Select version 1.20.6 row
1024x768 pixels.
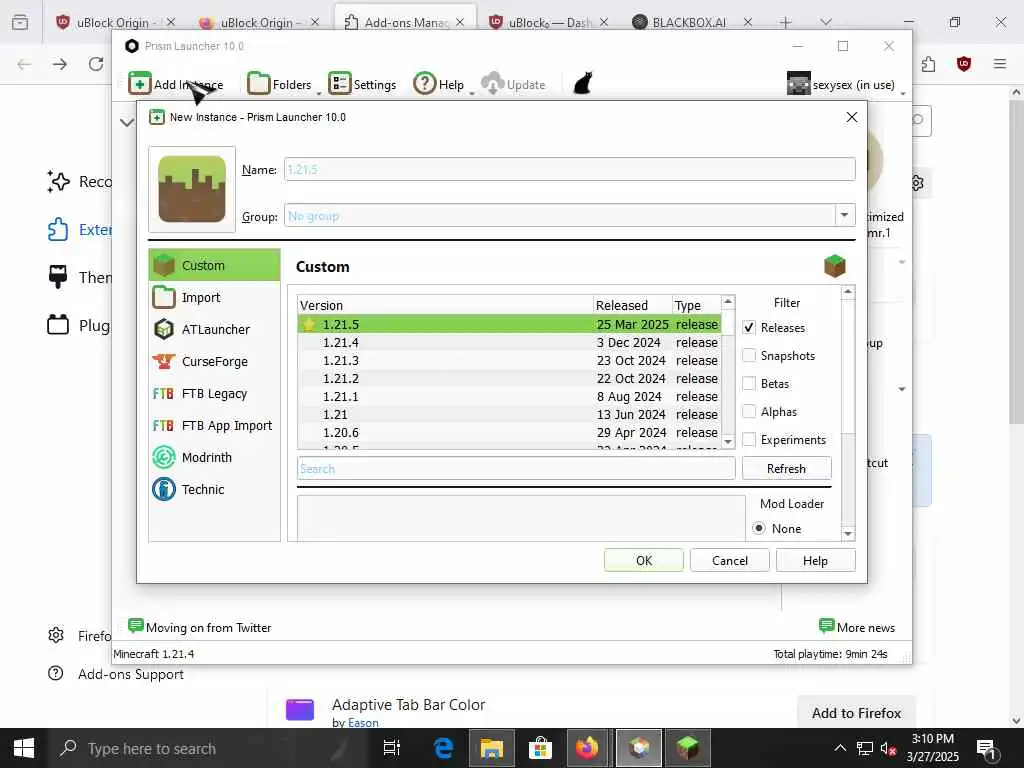[509, 432]
